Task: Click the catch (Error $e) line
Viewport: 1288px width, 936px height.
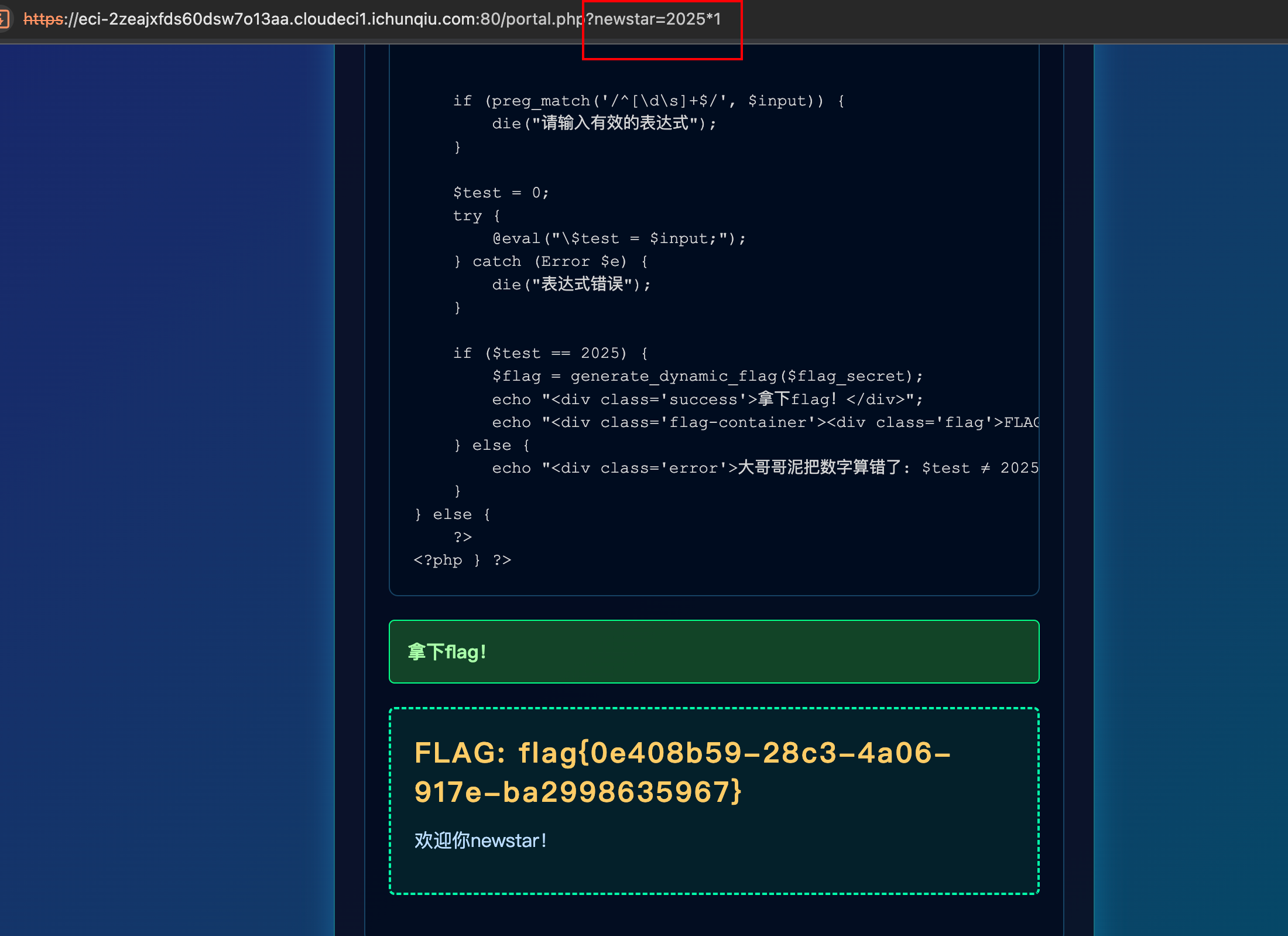Action: point(550,261)
